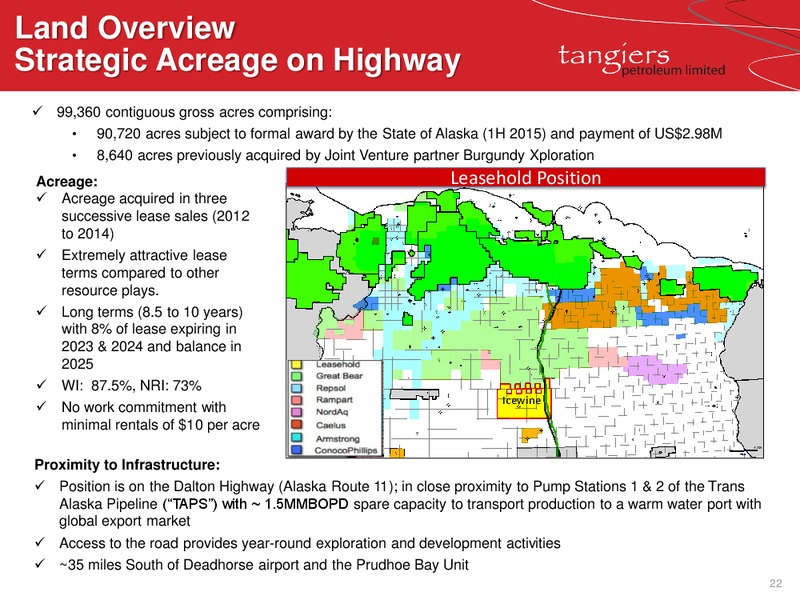Click 'No work commitment with minimal rentals' text
Viewport: 800px width, 600px height.
point(161,416)
